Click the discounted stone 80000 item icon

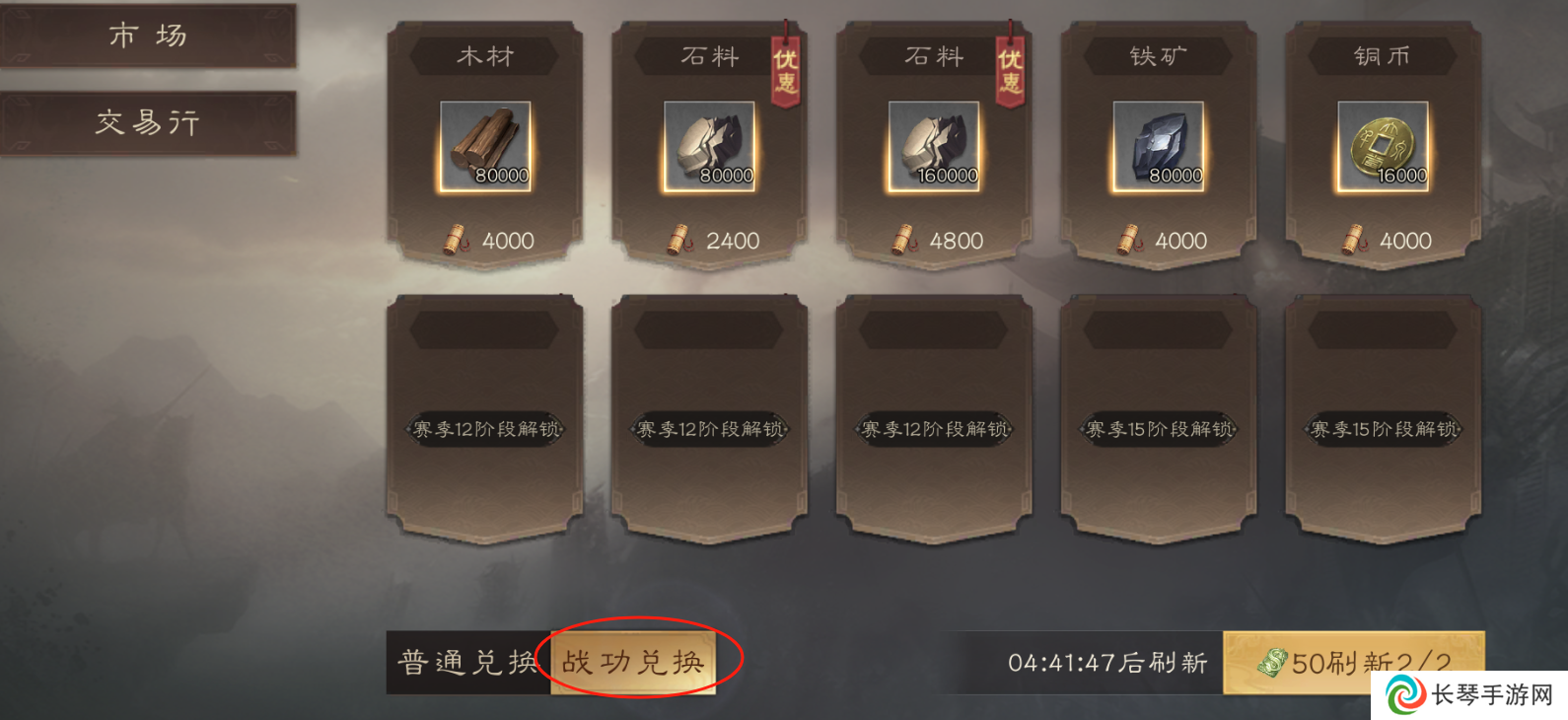point(709,146)
